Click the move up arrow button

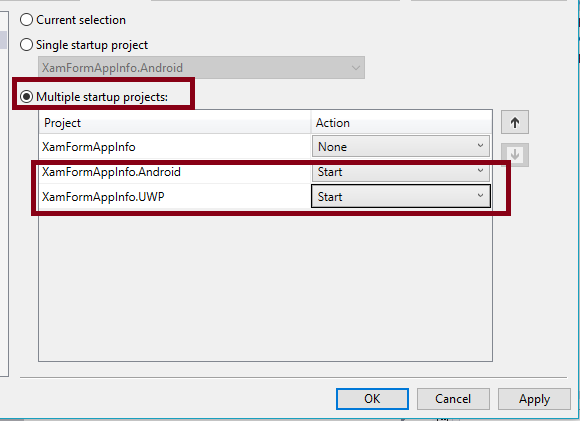click(x=515, y=122)
